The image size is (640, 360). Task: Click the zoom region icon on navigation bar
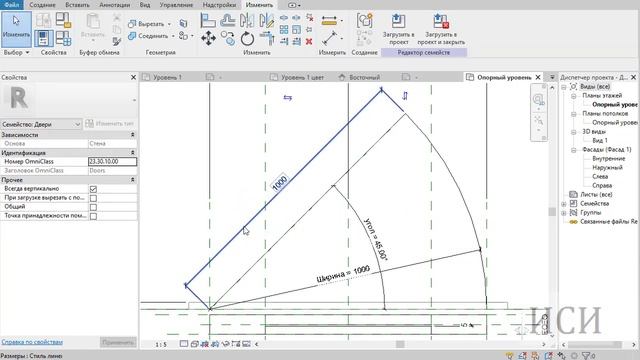click(538, 120)
